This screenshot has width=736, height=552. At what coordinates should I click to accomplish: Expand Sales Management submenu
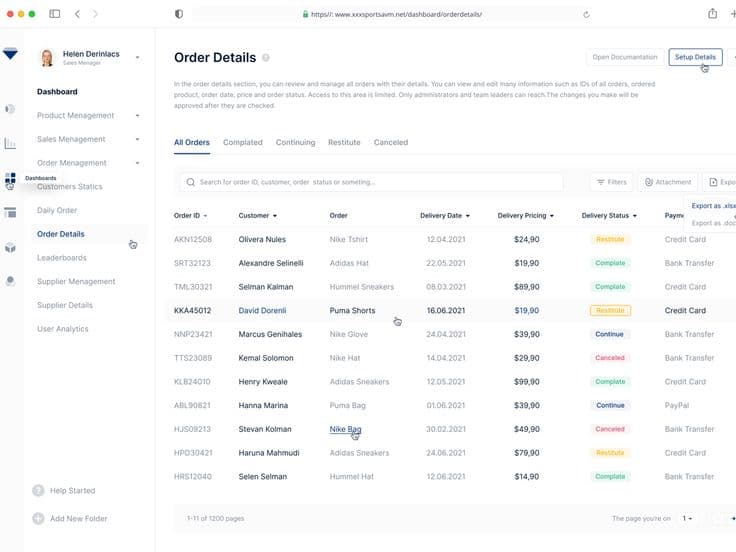click(138, 139)
